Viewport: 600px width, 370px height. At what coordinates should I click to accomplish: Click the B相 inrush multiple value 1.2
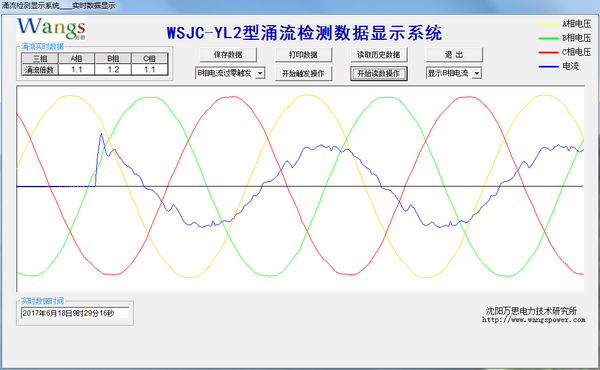[x=113, y=70]
